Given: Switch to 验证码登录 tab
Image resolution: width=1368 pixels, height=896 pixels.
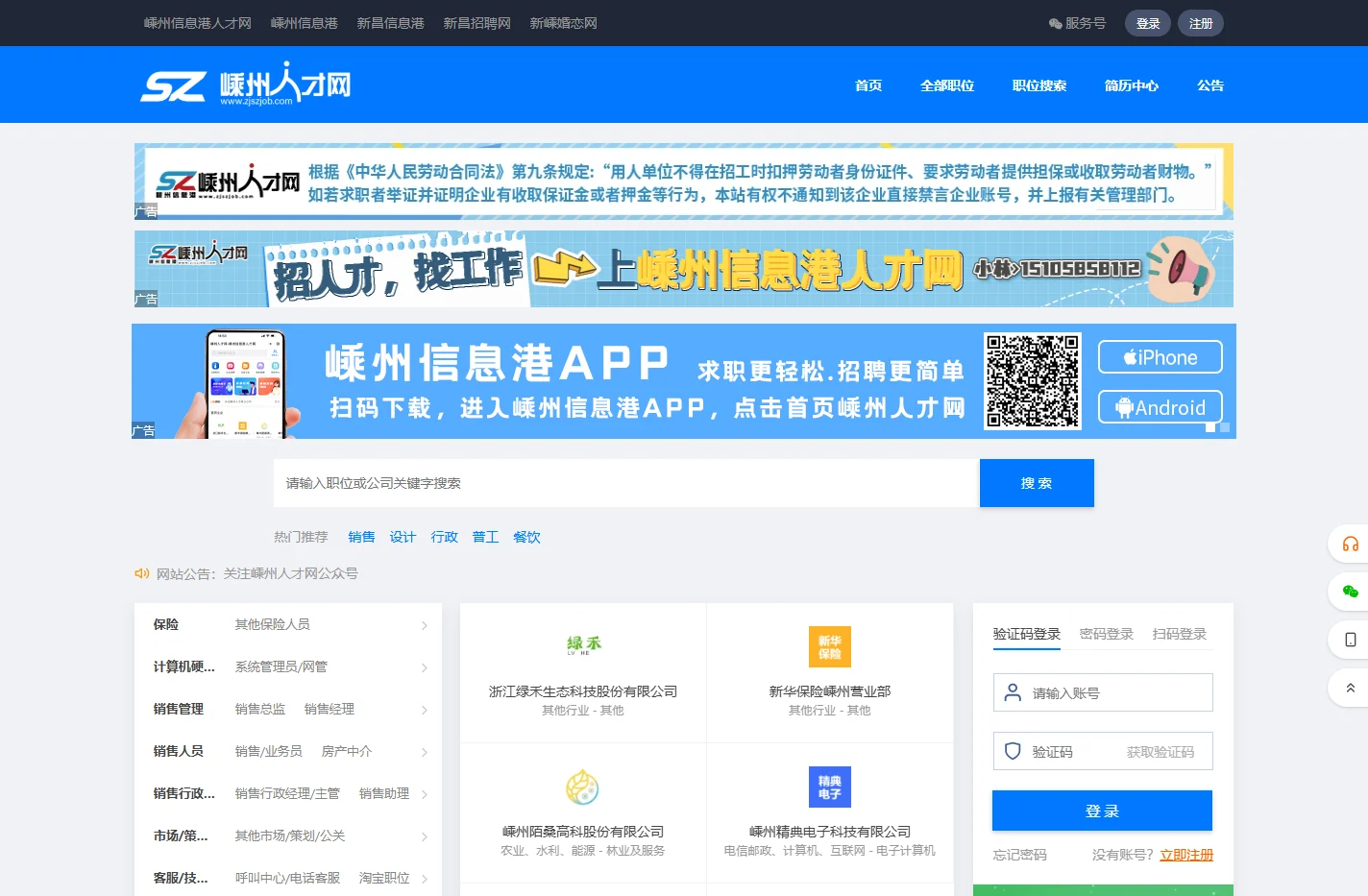Looking at the screenshot, I should pyautogui.click(x=1027, y=634).
